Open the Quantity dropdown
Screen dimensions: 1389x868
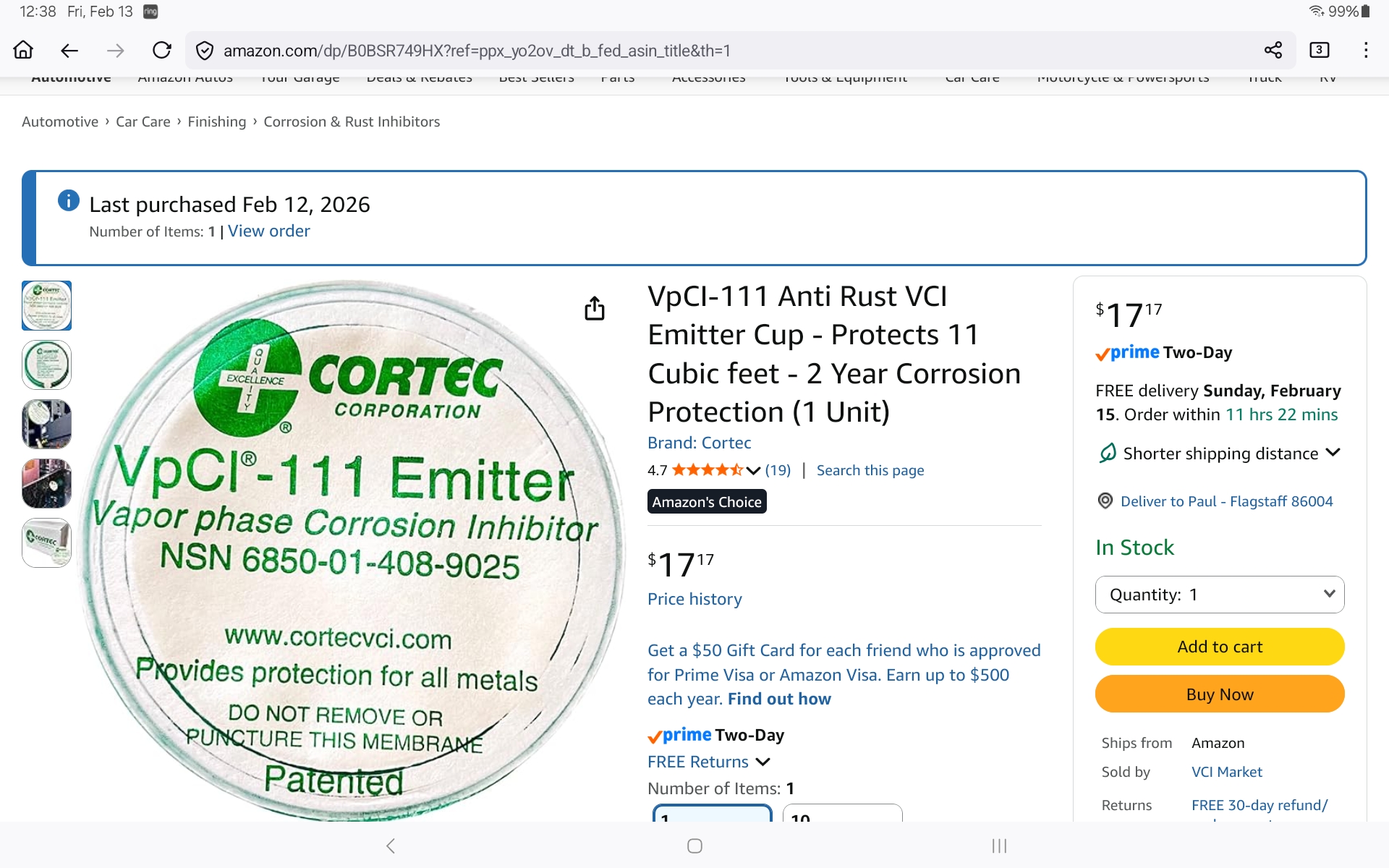click(1219, 595)
